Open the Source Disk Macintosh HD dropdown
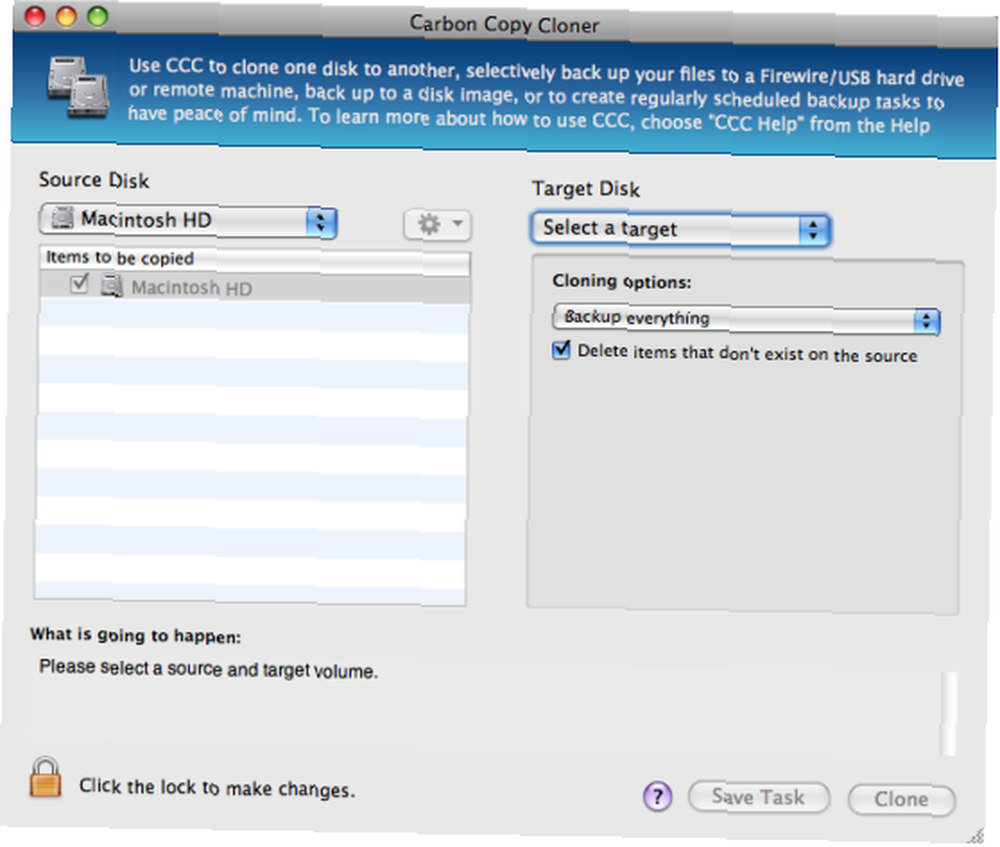 [188, 221]
